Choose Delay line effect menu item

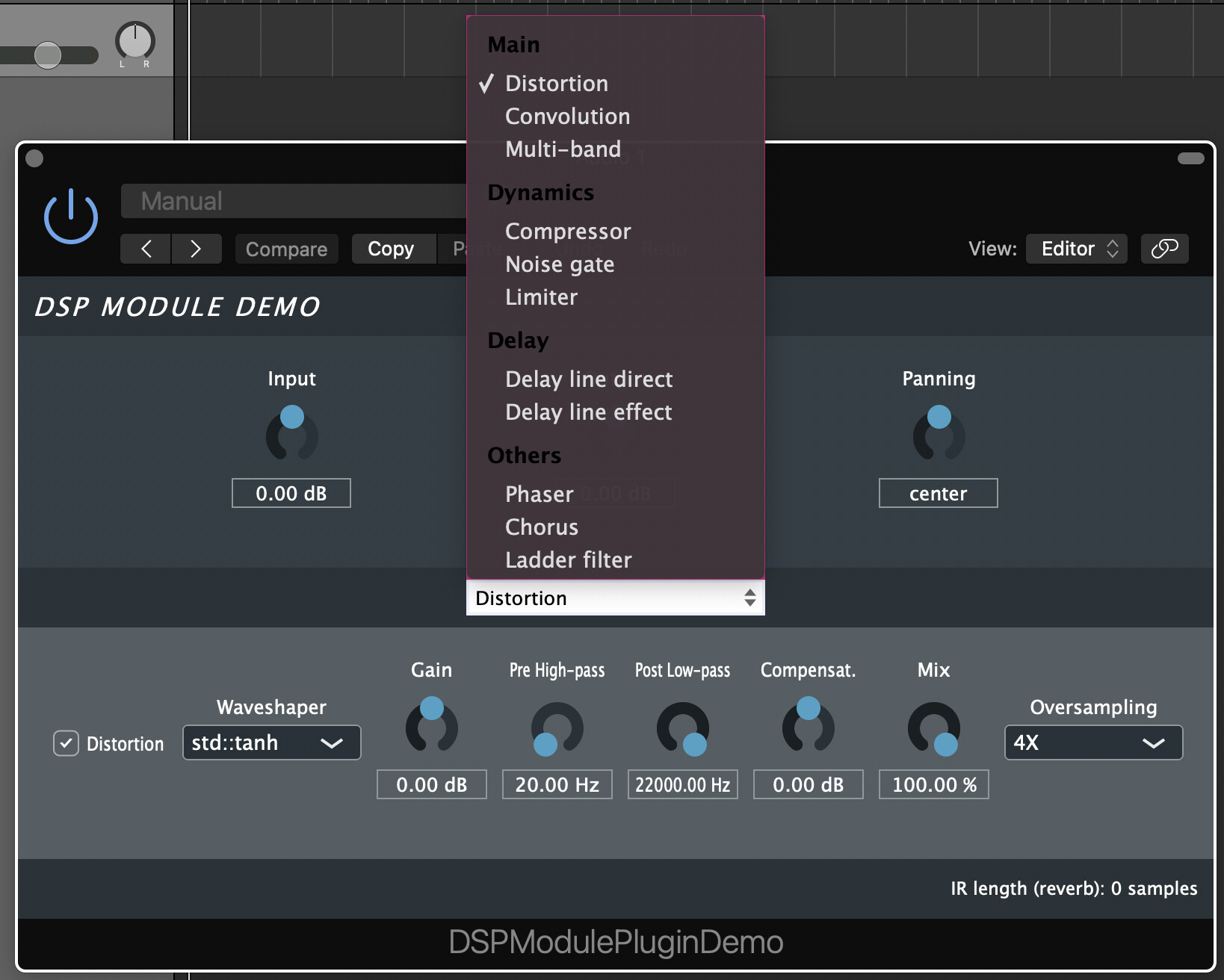[x=616, y=412]
